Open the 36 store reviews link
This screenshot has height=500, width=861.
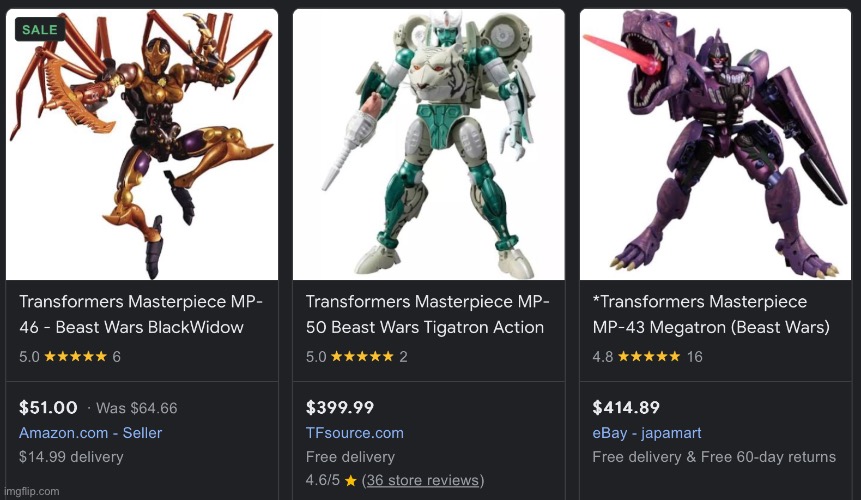[423, 481]
